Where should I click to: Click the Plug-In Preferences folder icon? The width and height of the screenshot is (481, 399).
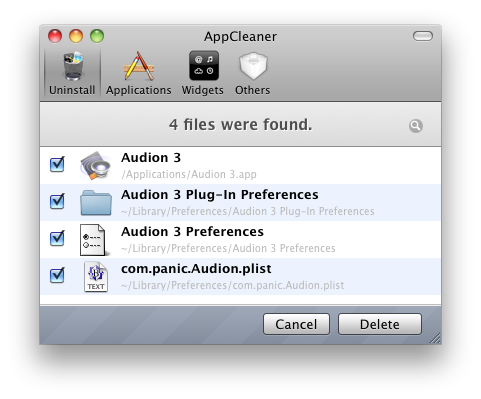tap(96, 203)
